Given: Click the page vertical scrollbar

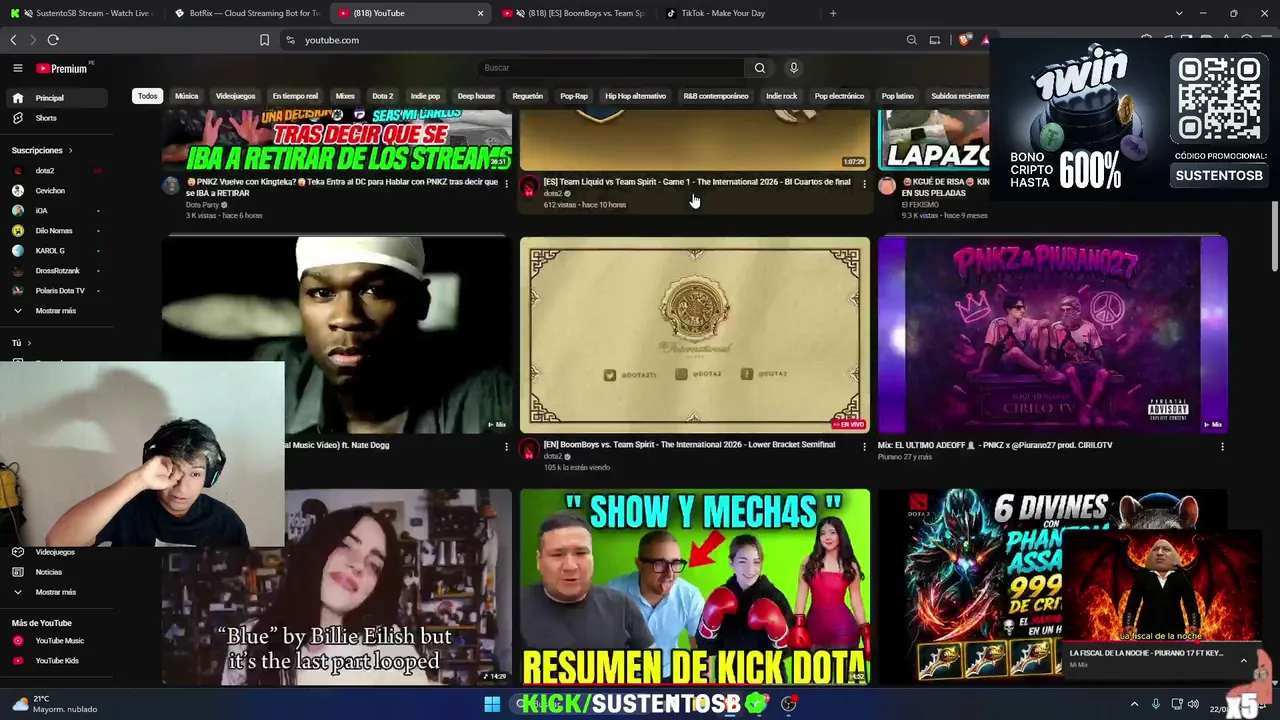Looking at the screenshot, I should click(x=1275, y=235).
